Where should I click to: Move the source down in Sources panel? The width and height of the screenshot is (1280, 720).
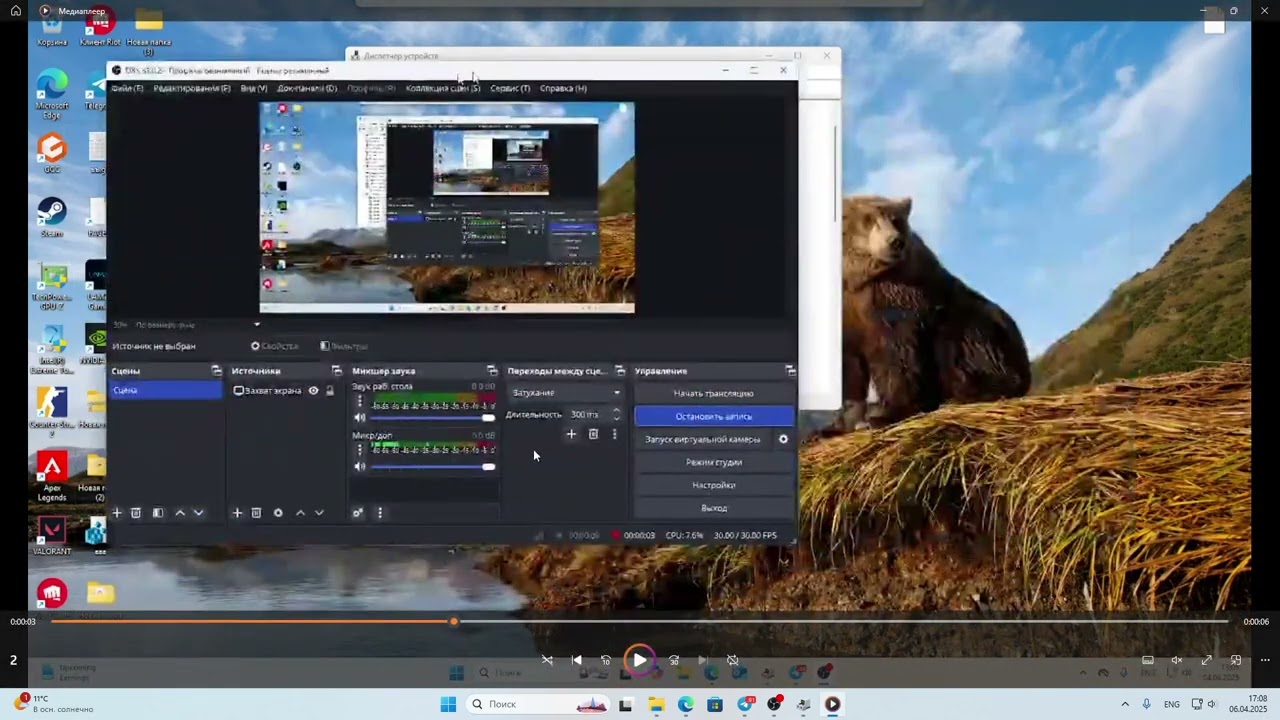319,513
